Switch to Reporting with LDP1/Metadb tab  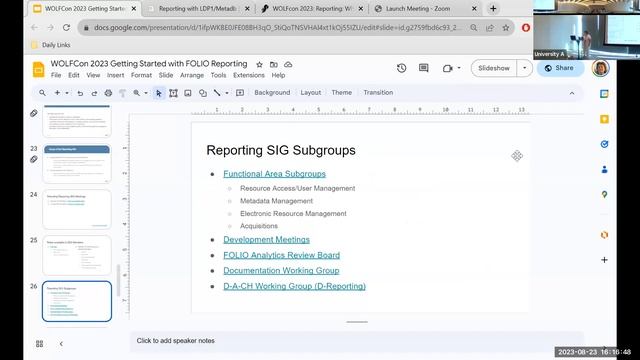198,9
